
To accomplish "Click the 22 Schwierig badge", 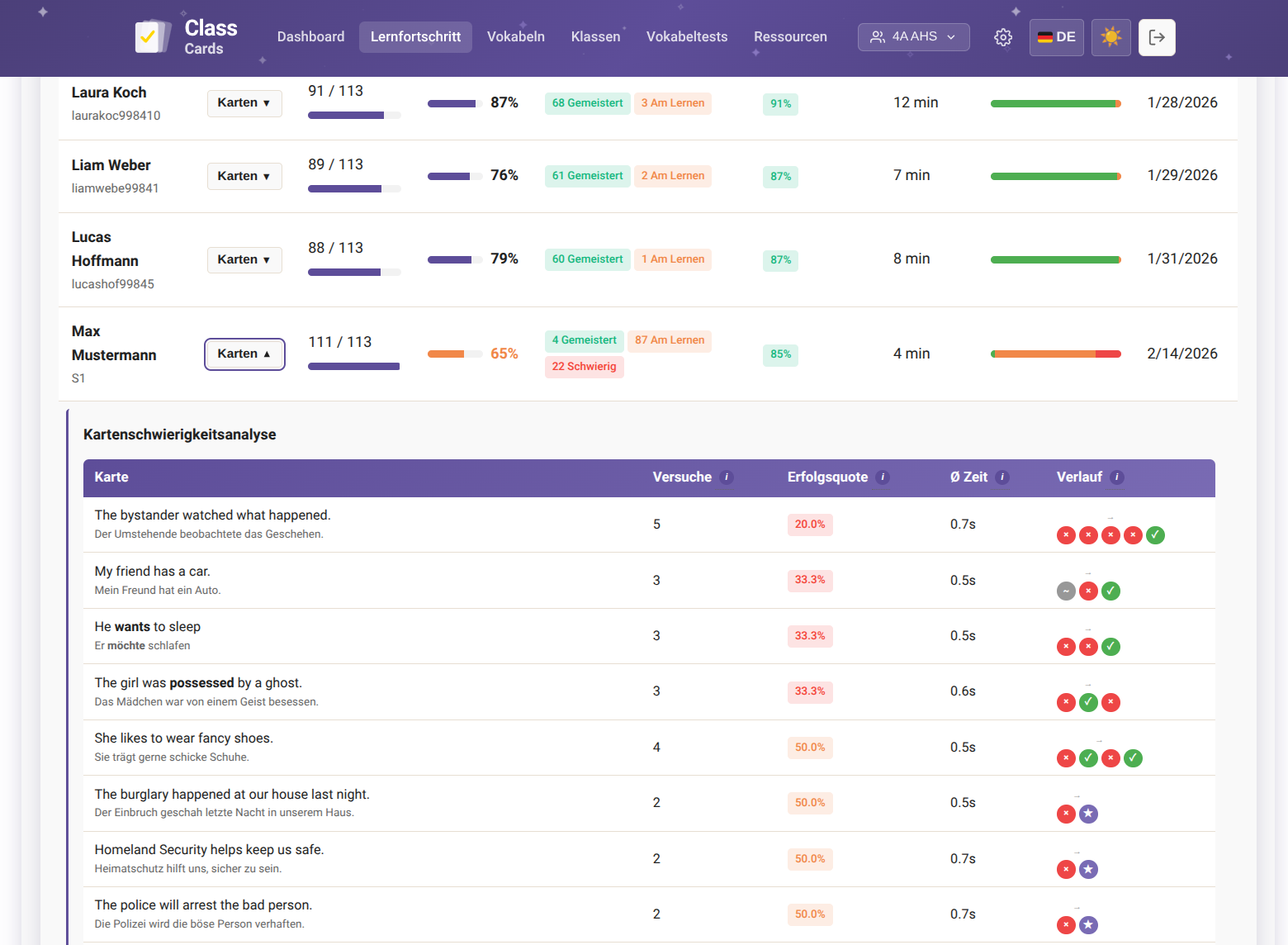I will (584, 367).
